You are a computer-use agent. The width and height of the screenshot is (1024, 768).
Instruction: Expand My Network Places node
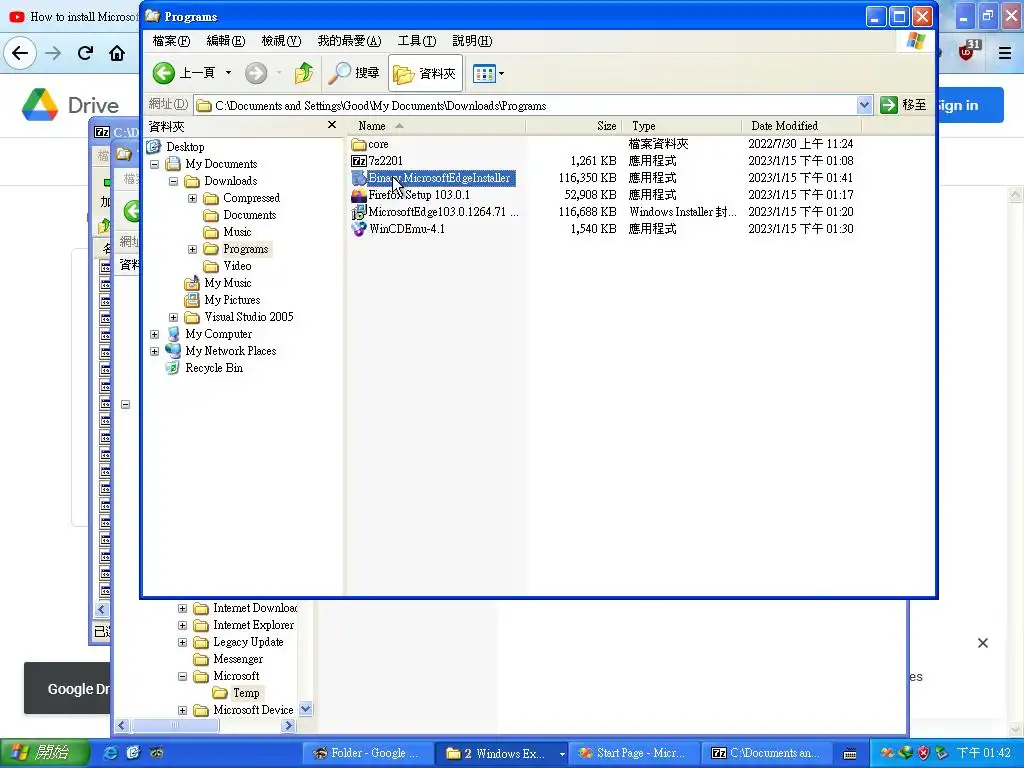155,351
